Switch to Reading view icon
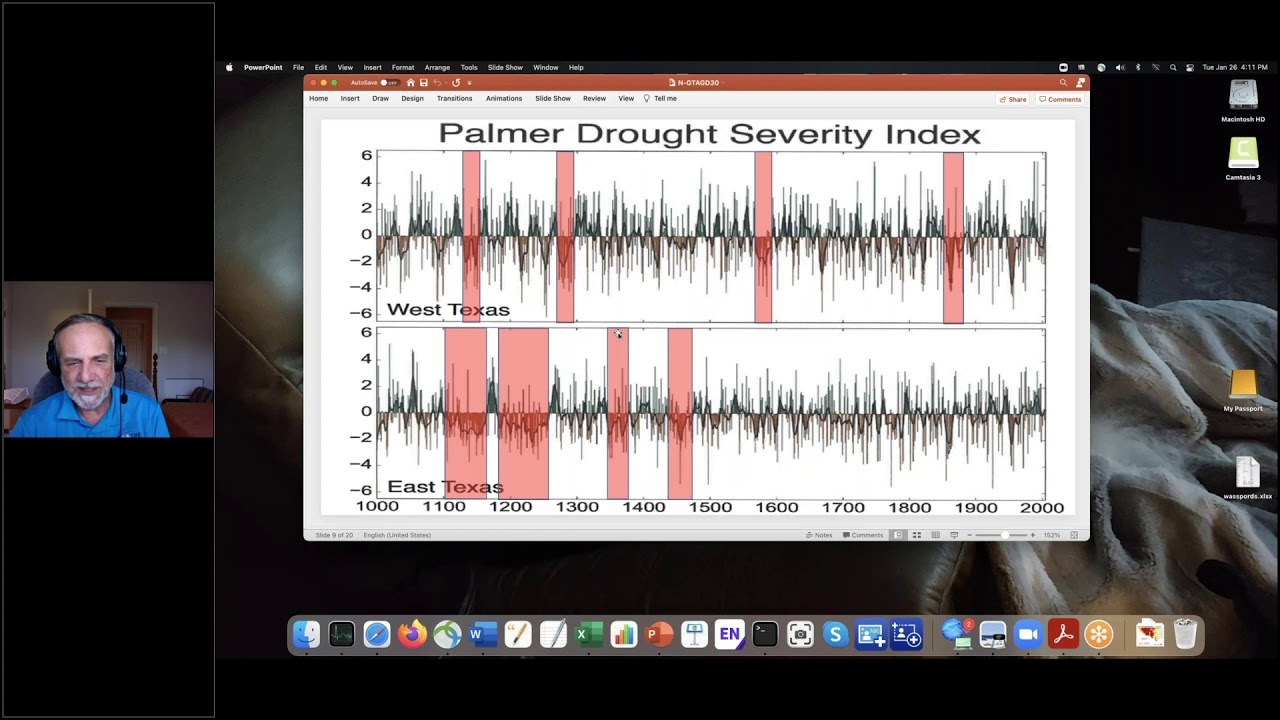Viewport: 1280px width, 720px height. tap(936, 535)
